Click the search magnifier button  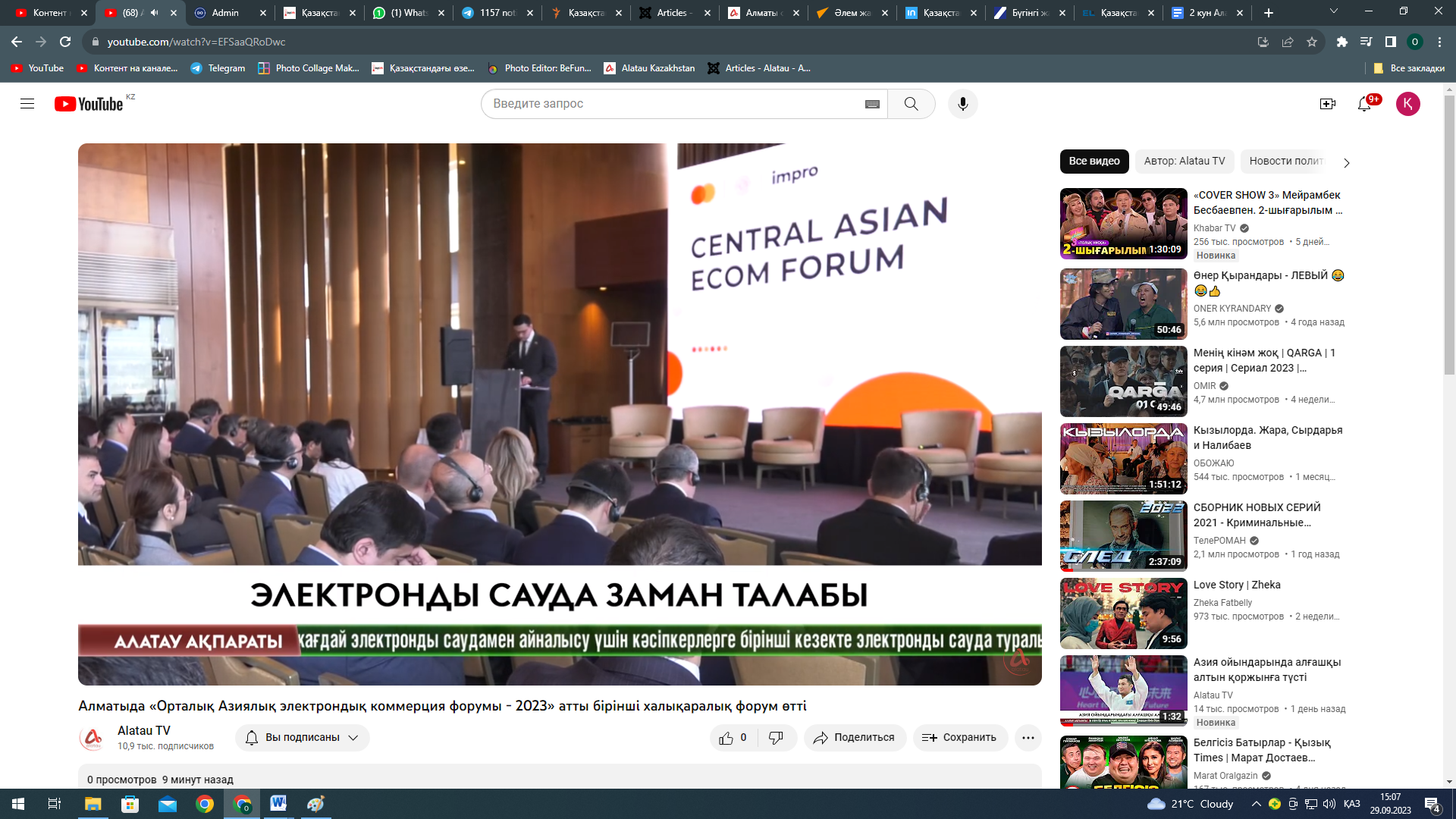911,104
